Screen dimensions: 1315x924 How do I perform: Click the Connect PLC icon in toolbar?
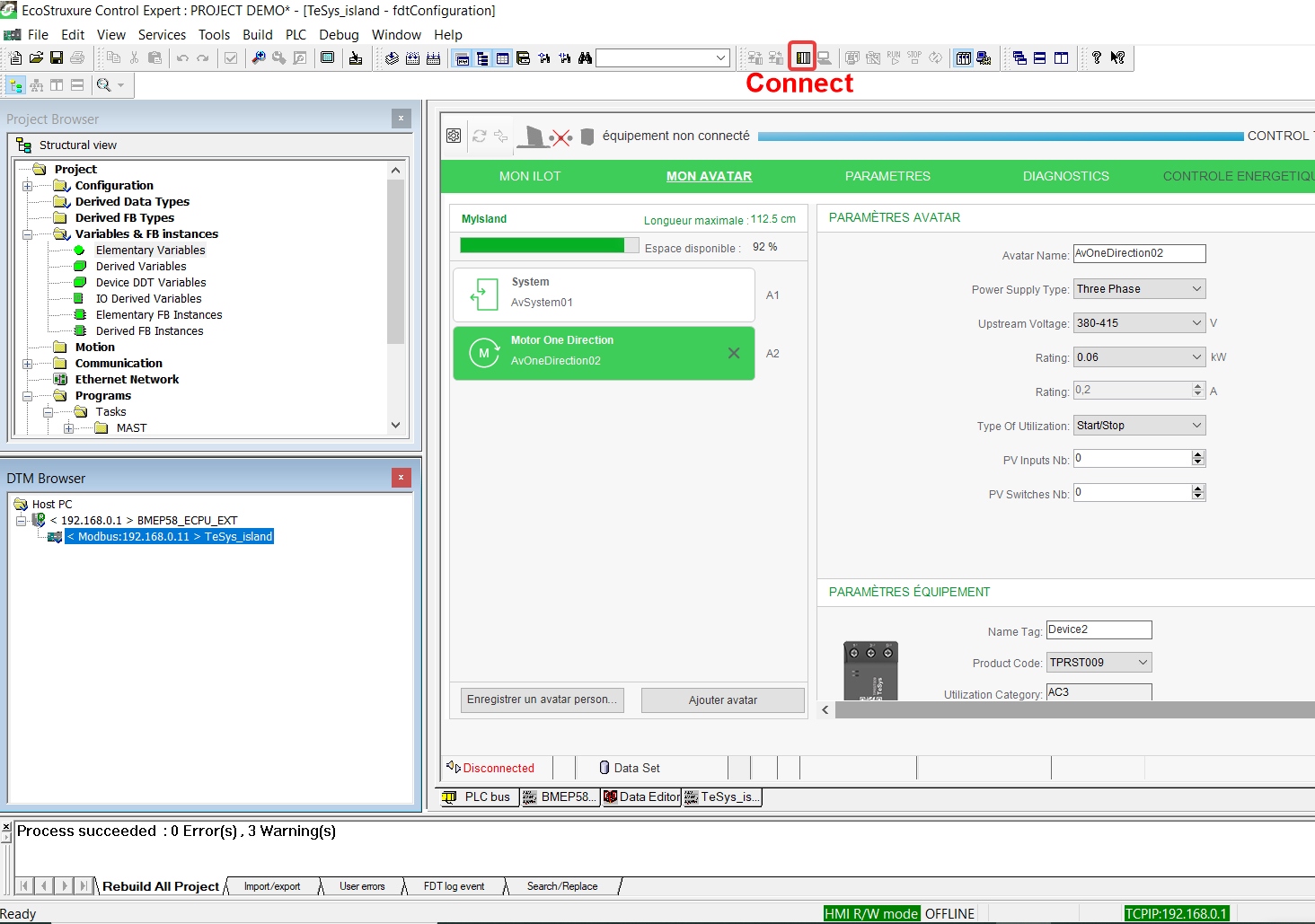[x=802, y=57]
